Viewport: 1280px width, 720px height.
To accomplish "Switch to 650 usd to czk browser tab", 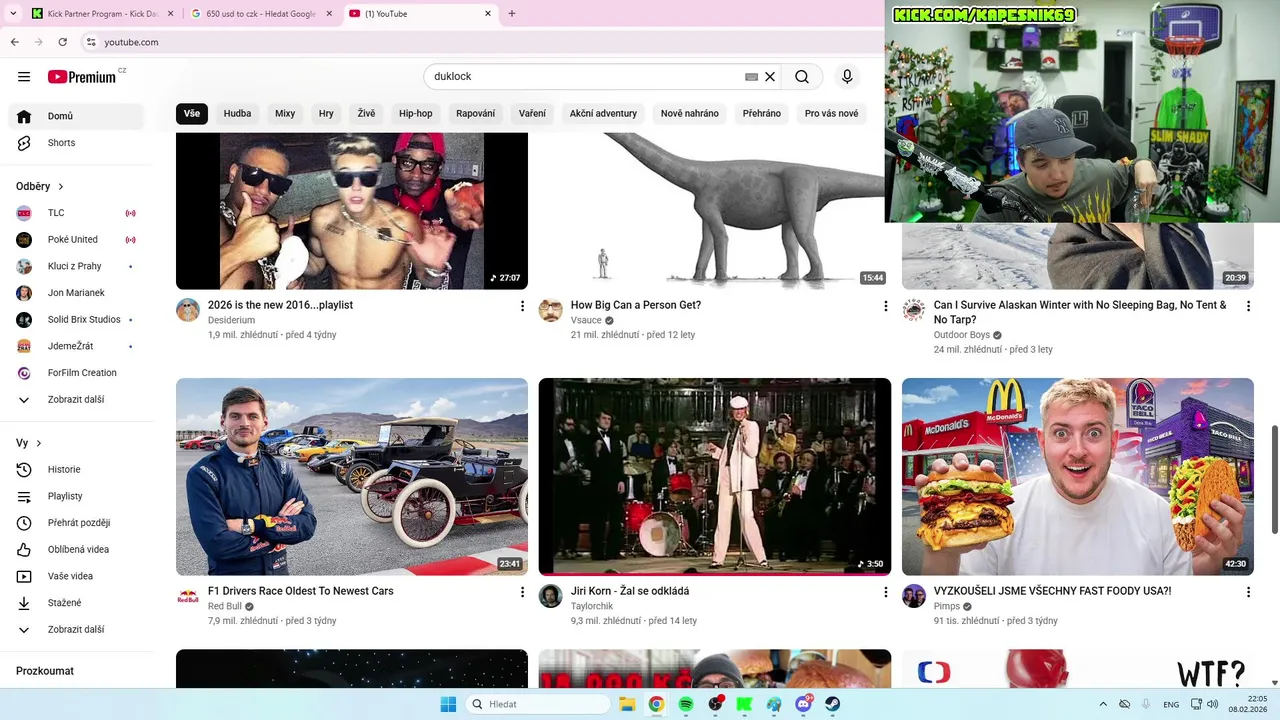I will point(260,14).
